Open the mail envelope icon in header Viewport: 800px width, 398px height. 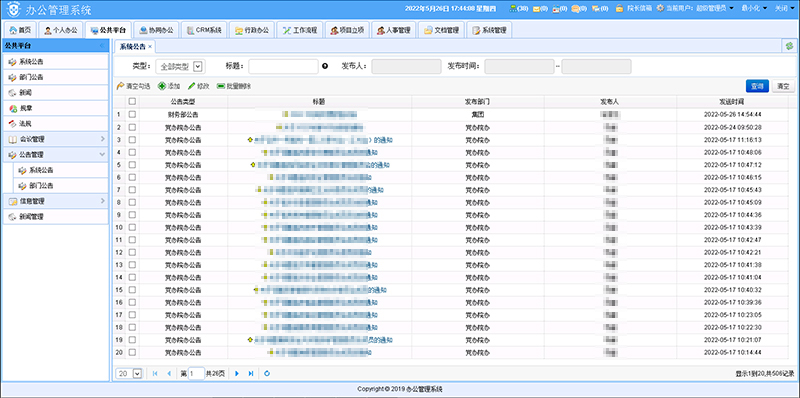click(x=537, y=8)
